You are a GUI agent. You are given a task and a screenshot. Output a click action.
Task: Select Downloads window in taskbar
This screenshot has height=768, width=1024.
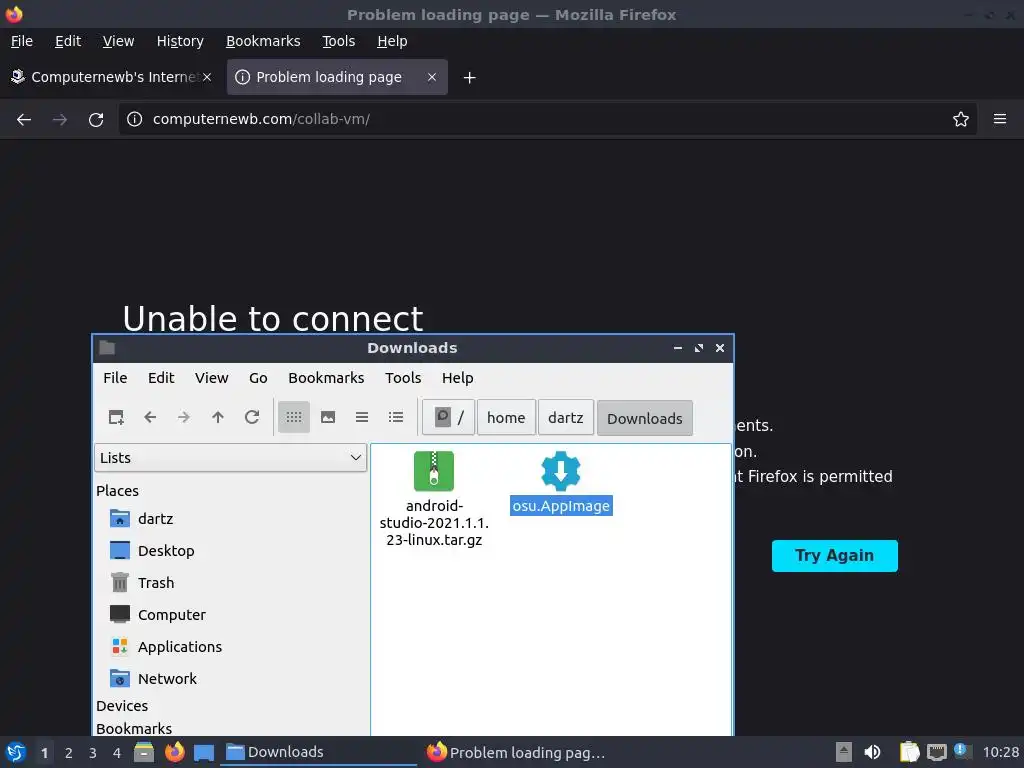tap(320, 752)
